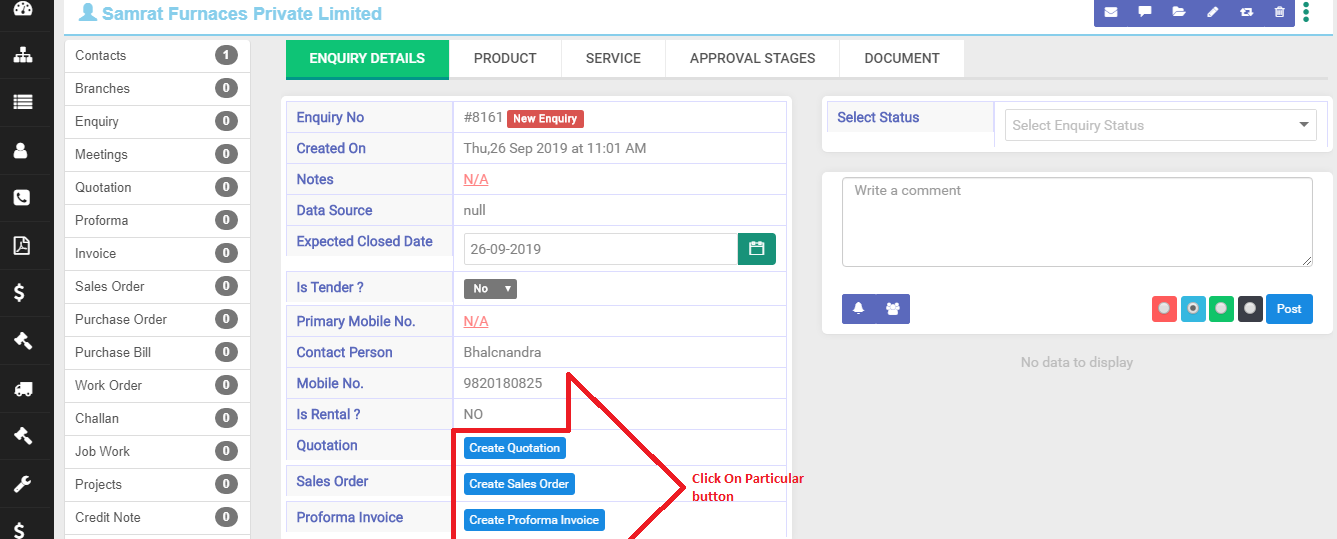The width and height of the screenshot is (1337, 539).
Task: Select the blue comment color option
Action: point(1193,309)
